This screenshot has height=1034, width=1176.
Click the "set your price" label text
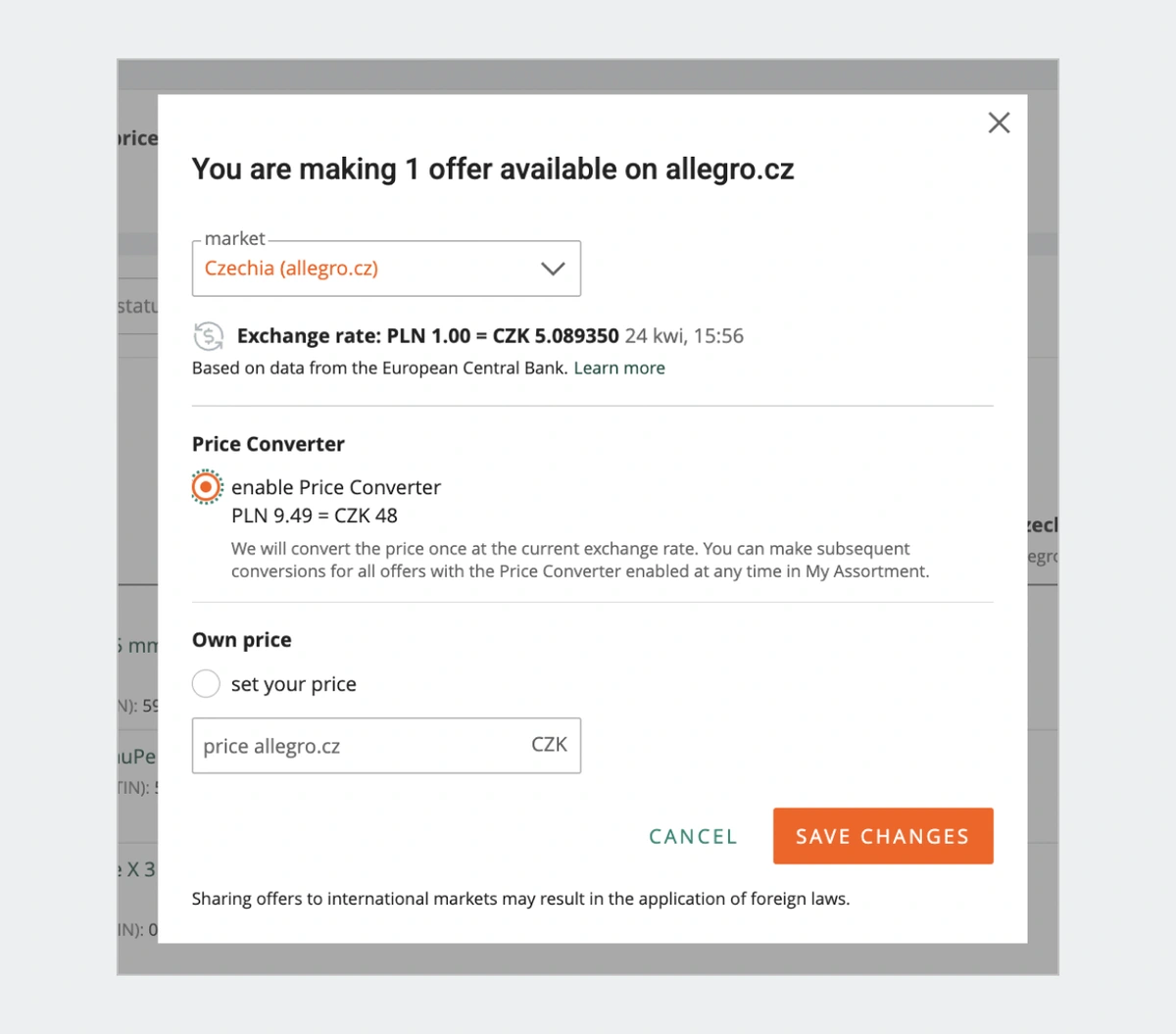(x=294, y=684)
